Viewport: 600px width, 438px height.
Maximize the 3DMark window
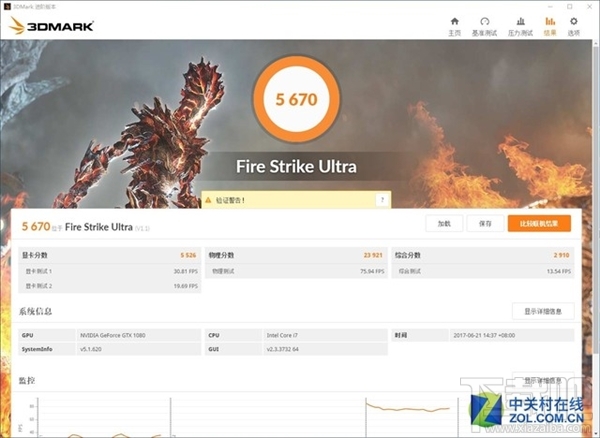click(x=570, y=7)
